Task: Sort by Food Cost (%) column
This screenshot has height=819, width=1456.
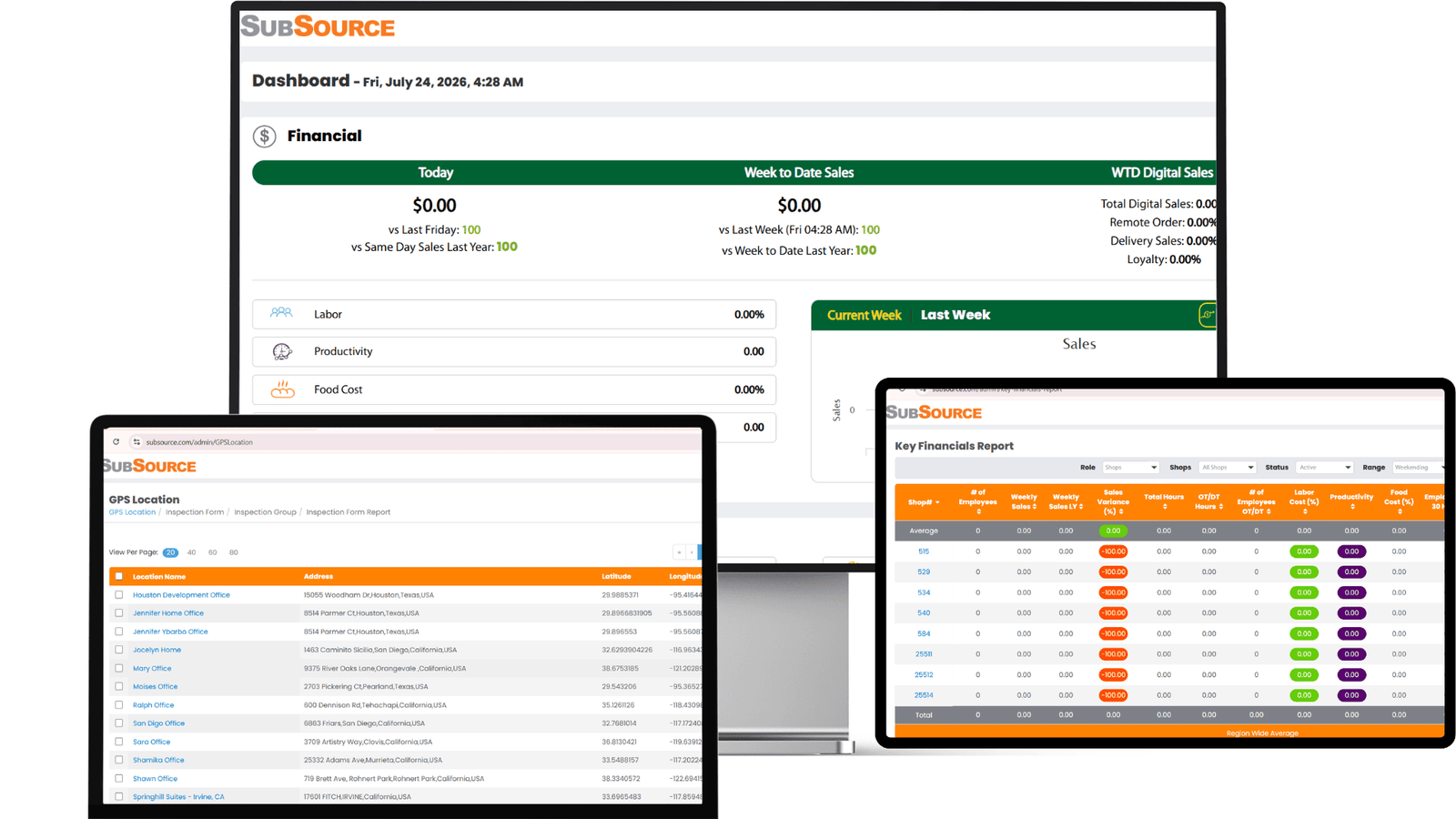Action: [x=1399, y=501]
